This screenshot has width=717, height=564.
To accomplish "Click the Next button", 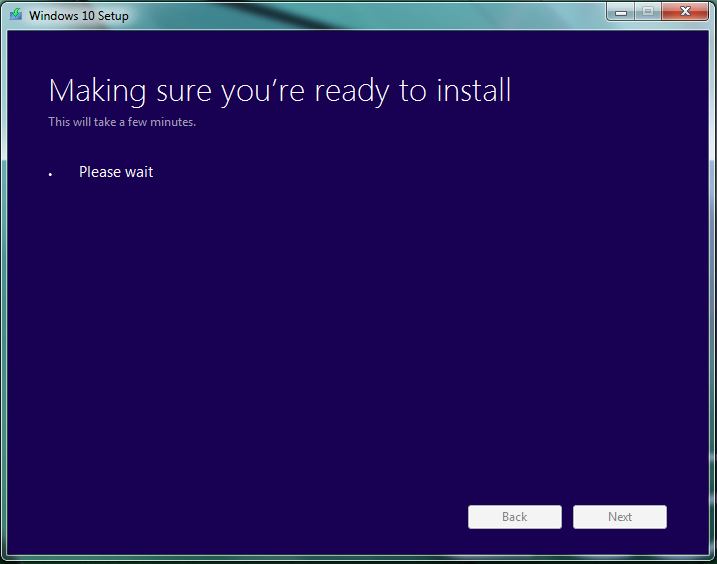I will [x=620, y=517].
